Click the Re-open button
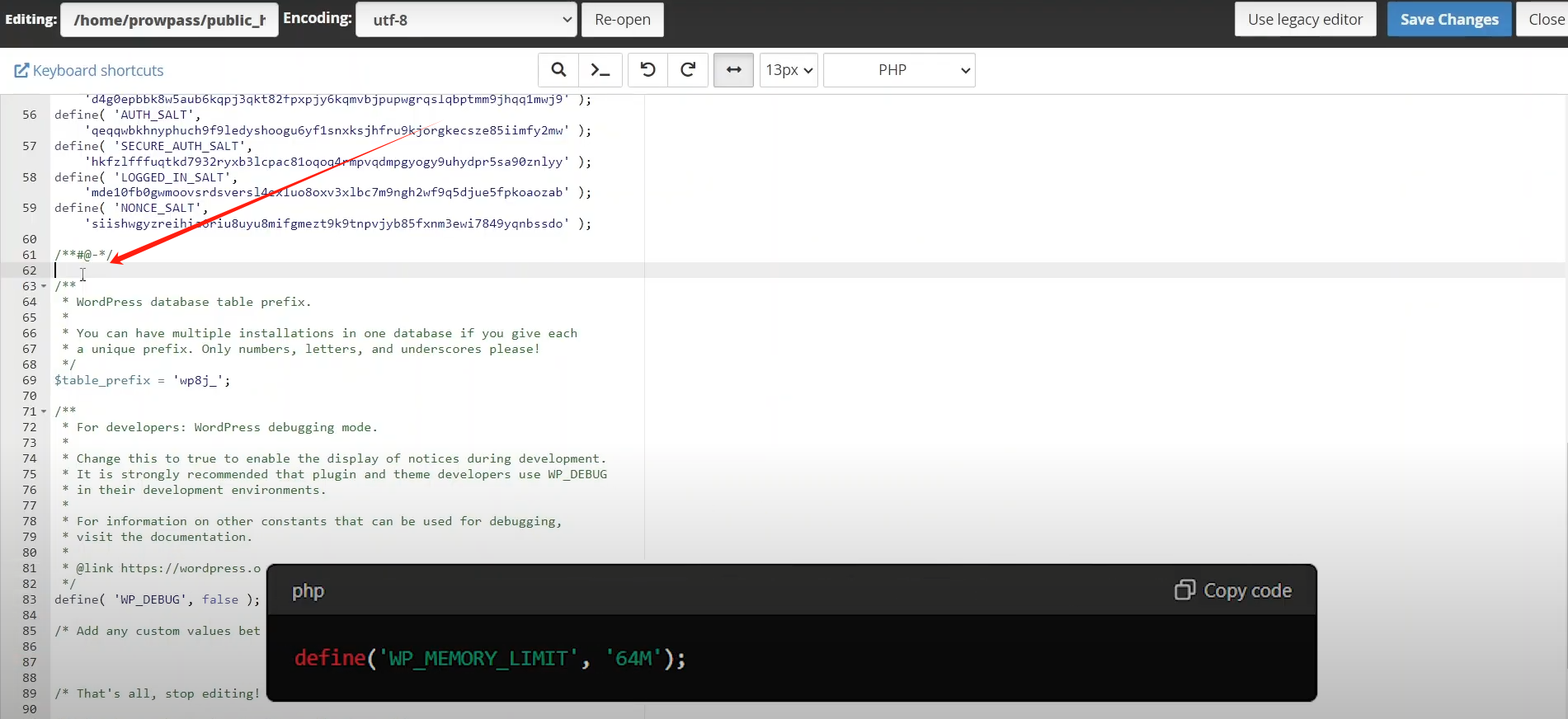Image resolution: width=1568 pixels, height=719 pixels. (622, 20)
